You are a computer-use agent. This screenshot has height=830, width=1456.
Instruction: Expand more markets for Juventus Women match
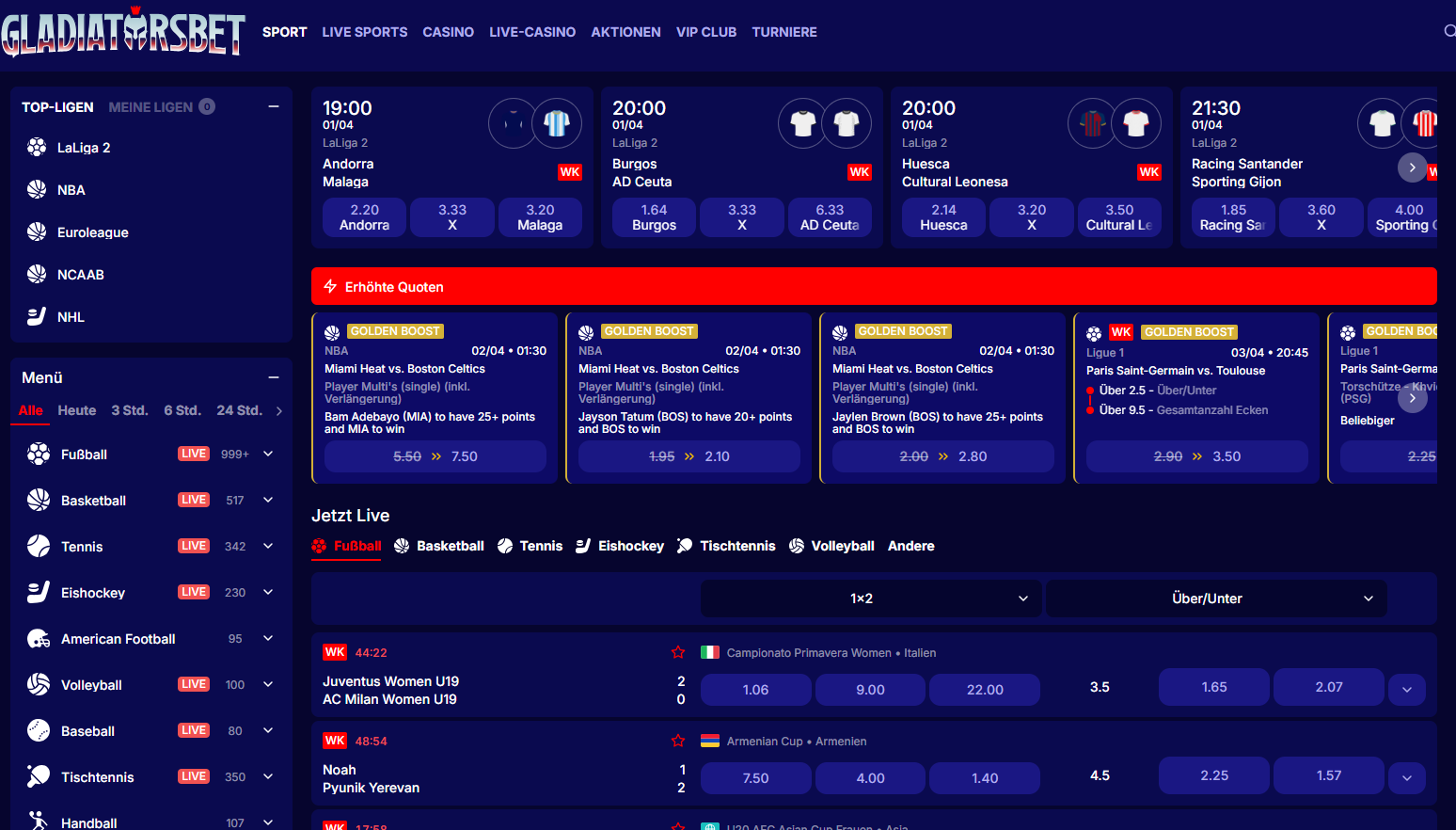[1406, 689]
